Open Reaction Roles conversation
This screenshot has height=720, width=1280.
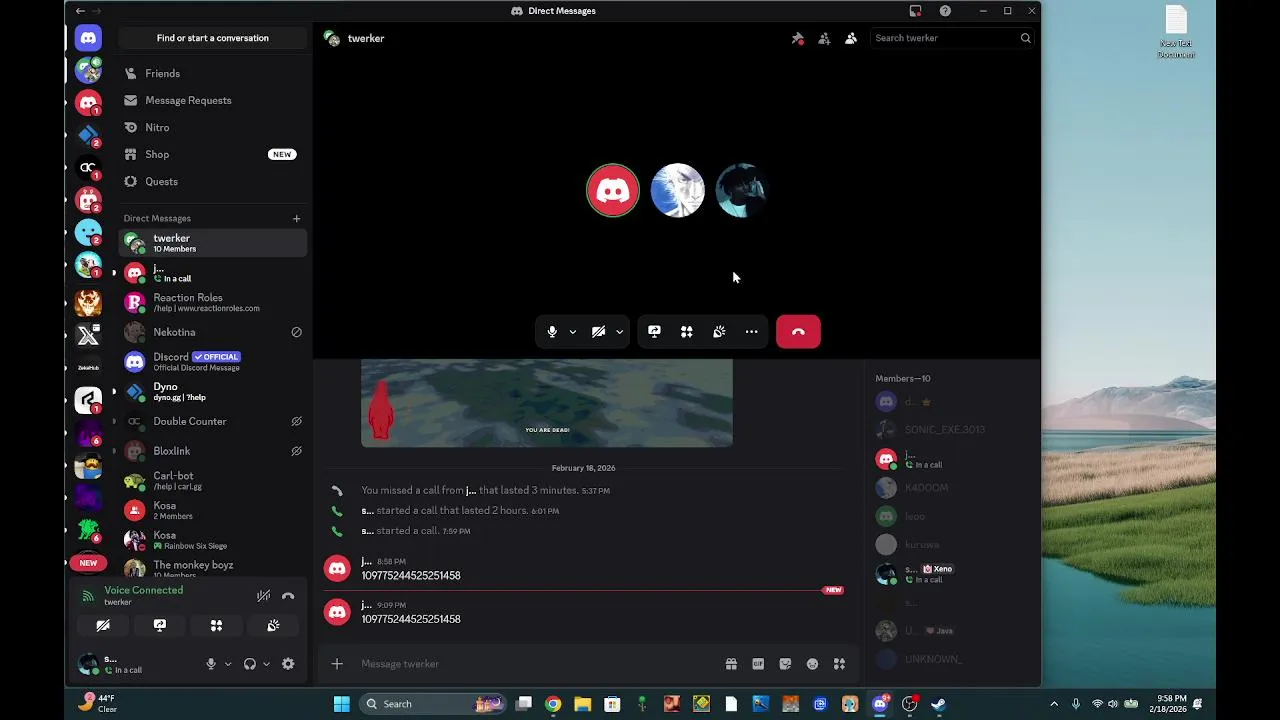212,302
